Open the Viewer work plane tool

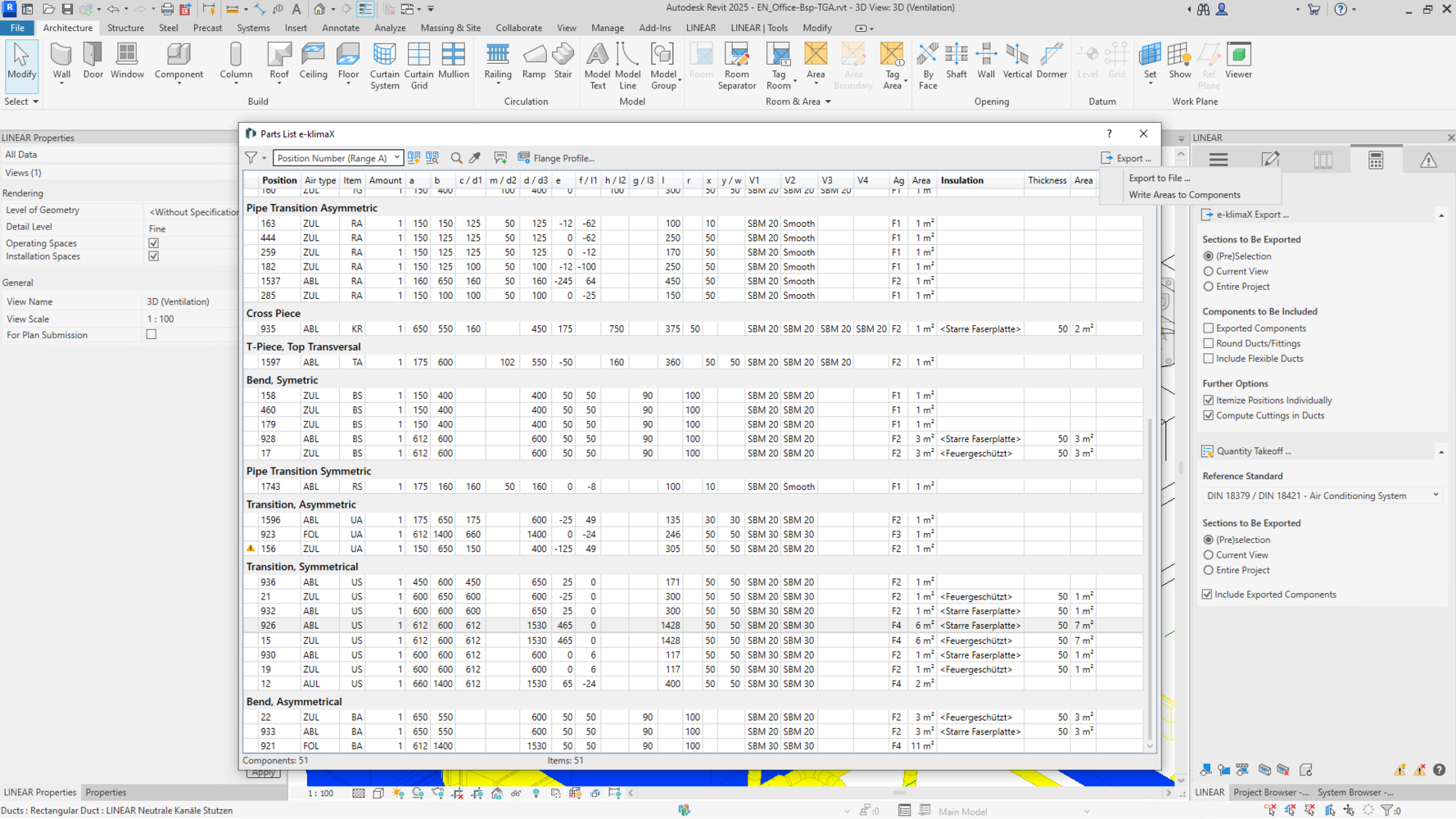tap(1238, 62)
